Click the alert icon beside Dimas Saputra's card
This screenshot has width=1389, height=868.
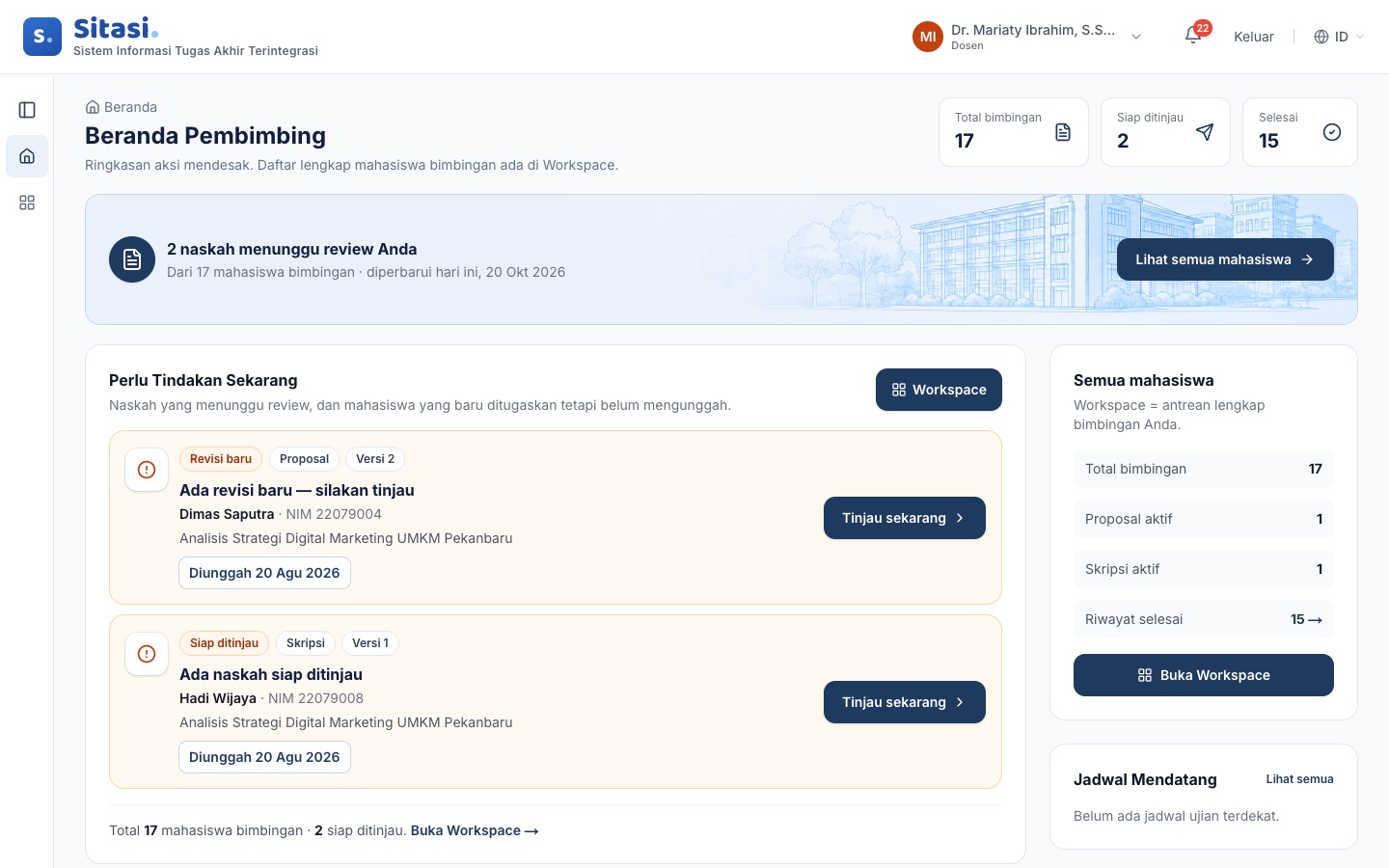(147, 470)
